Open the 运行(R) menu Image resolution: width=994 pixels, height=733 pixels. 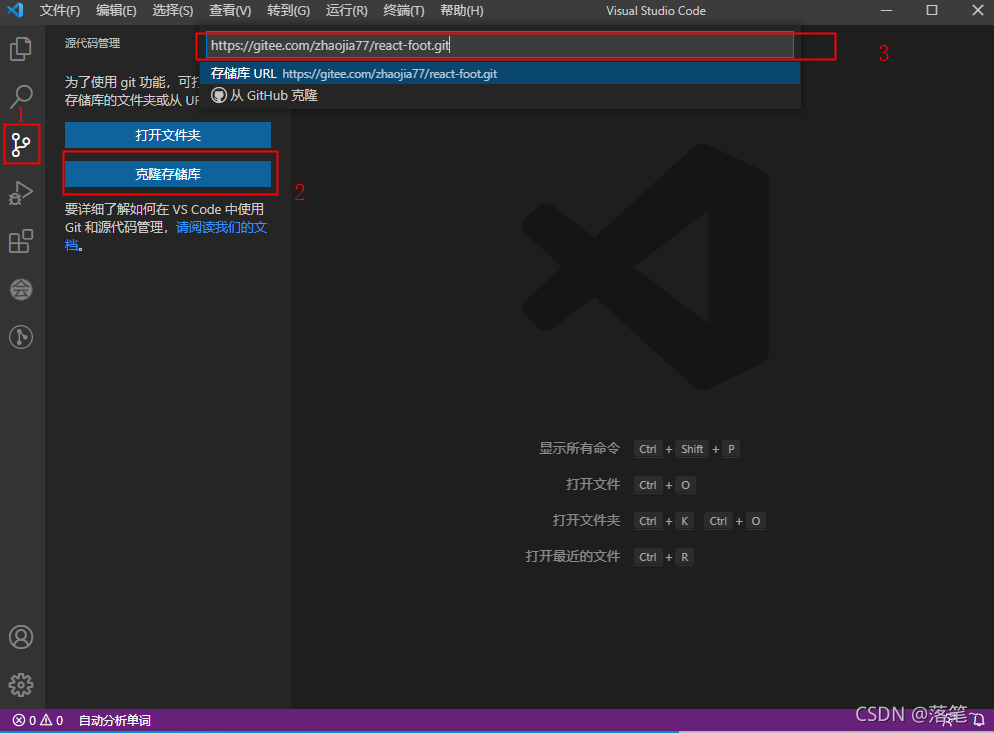pos(347,11)
